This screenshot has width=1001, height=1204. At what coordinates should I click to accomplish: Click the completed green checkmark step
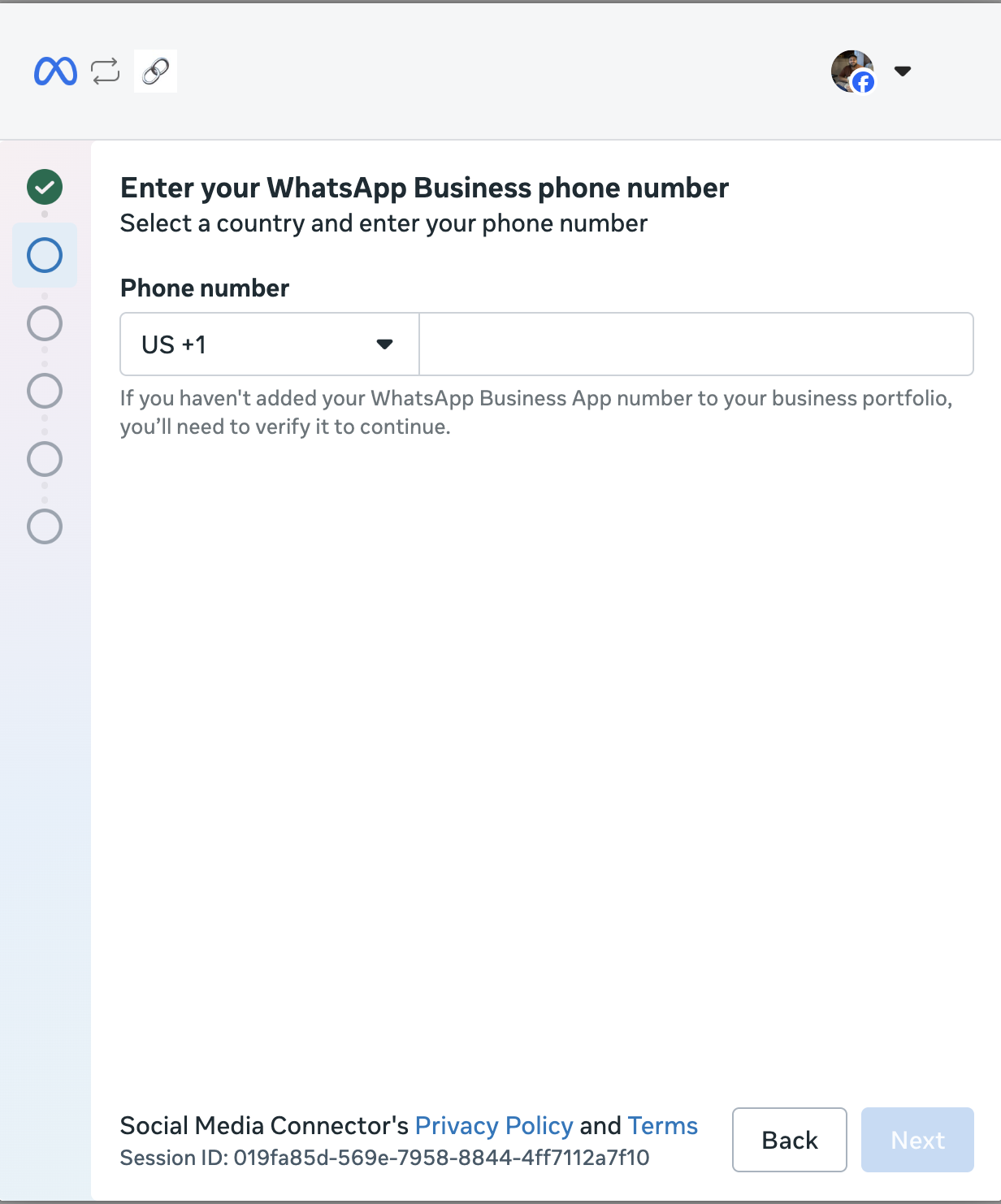click(45, 188)
